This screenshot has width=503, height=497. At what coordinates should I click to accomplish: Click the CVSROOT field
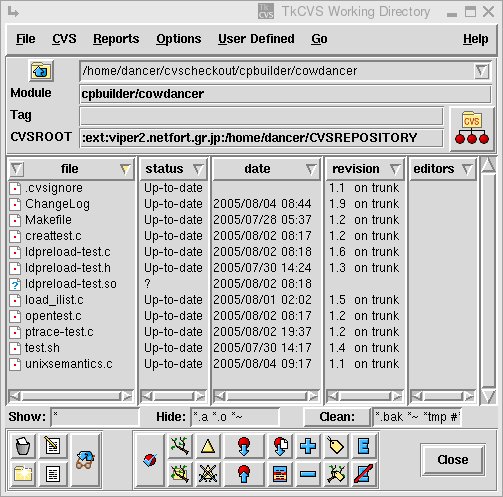point(261,138)
